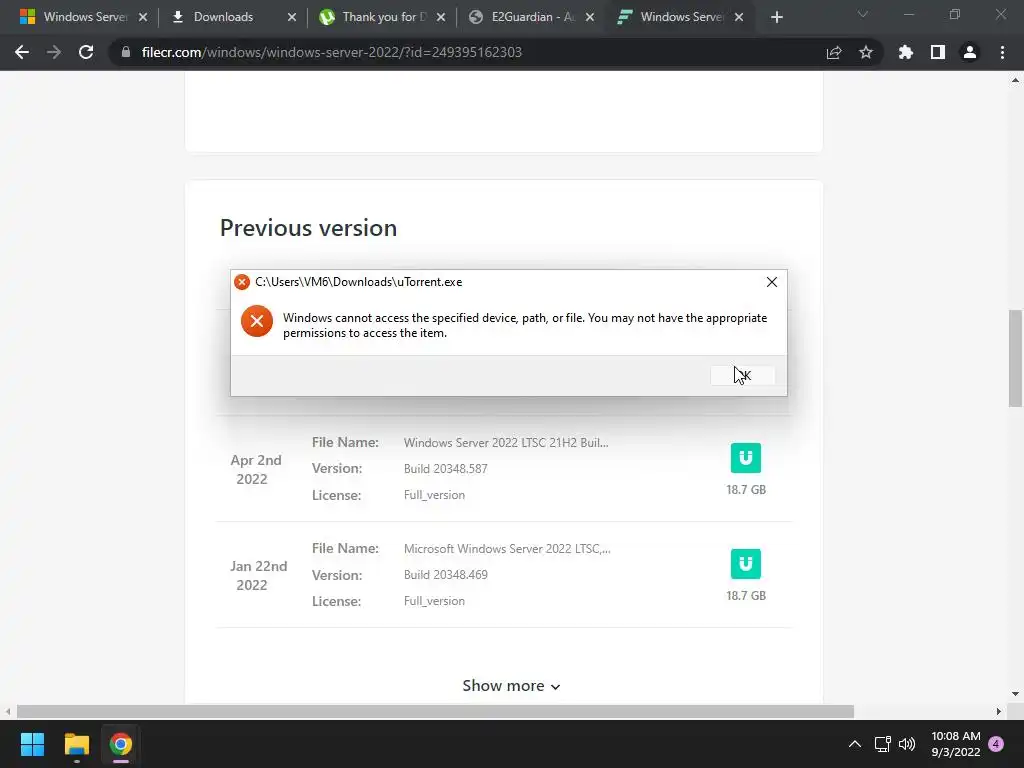Expand the list with Show more

(x=511, y=686)
